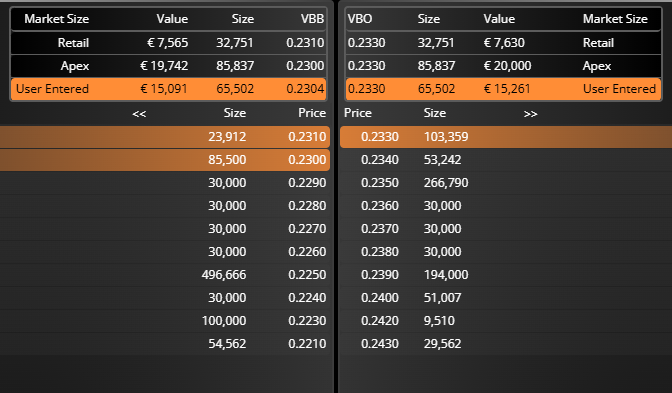Image resolution: width=672 pixels, height=393 pixels.
Task: Select ask level at price 0.2330
Action: pos(506,137)
